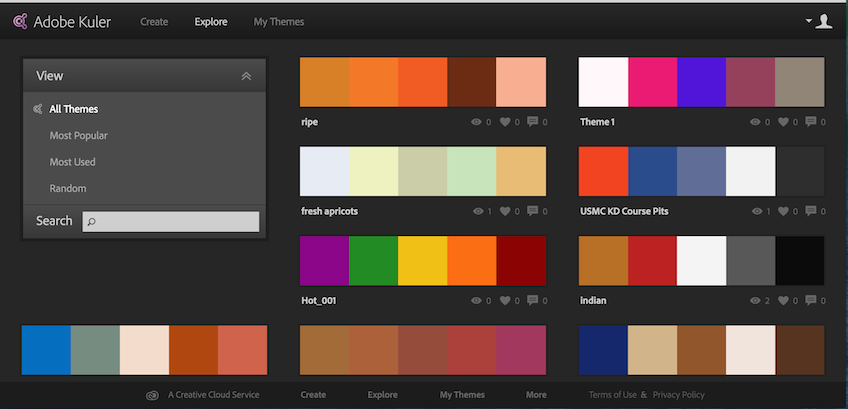Switch to My Themes in top navigation
This screenshot has height=409, width=848.
pyautogui.click(x=279, y=21)
